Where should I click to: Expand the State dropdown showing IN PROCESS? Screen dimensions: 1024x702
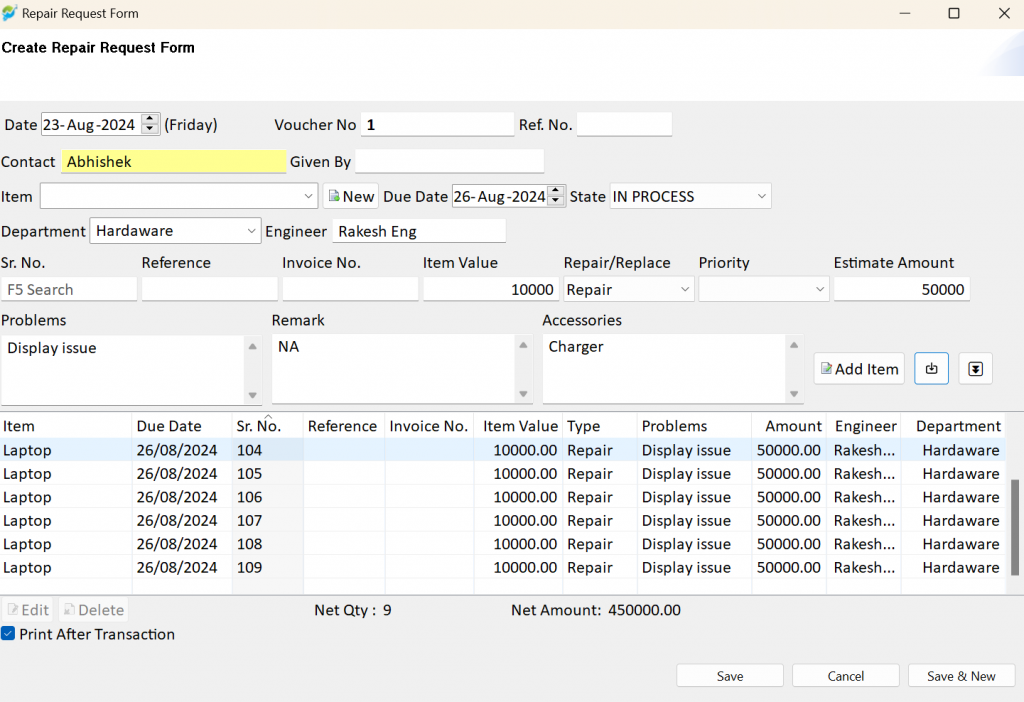(x=761, y=197)
